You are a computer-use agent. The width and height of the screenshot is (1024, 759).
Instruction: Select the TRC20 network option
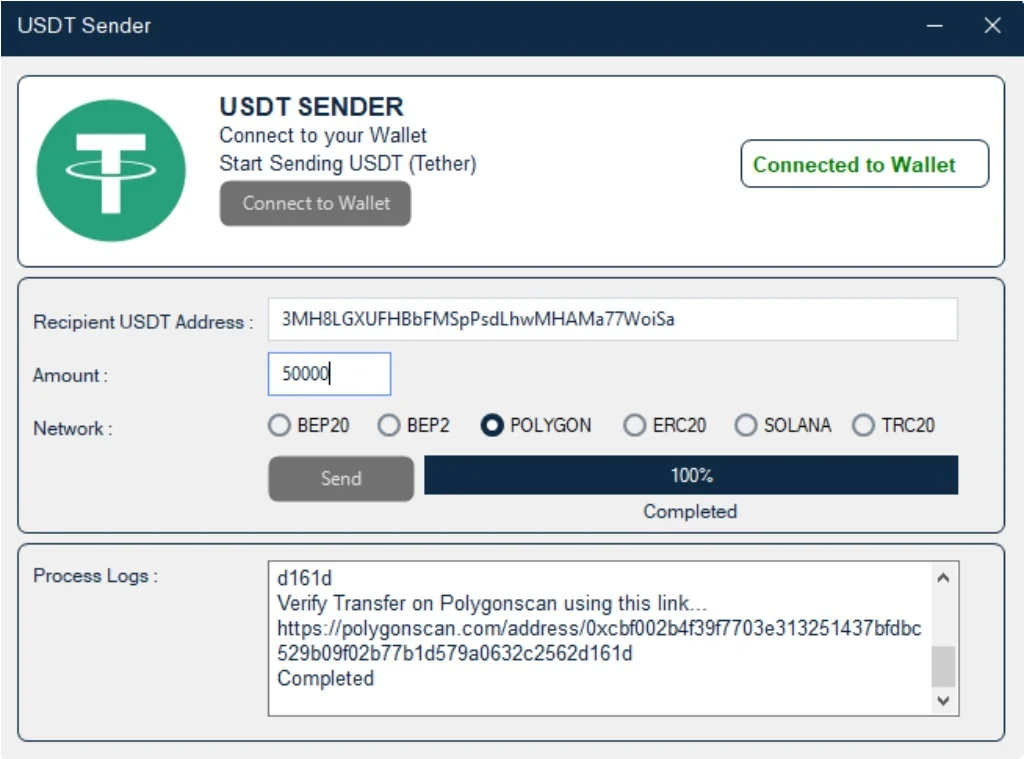click(893, 425)
